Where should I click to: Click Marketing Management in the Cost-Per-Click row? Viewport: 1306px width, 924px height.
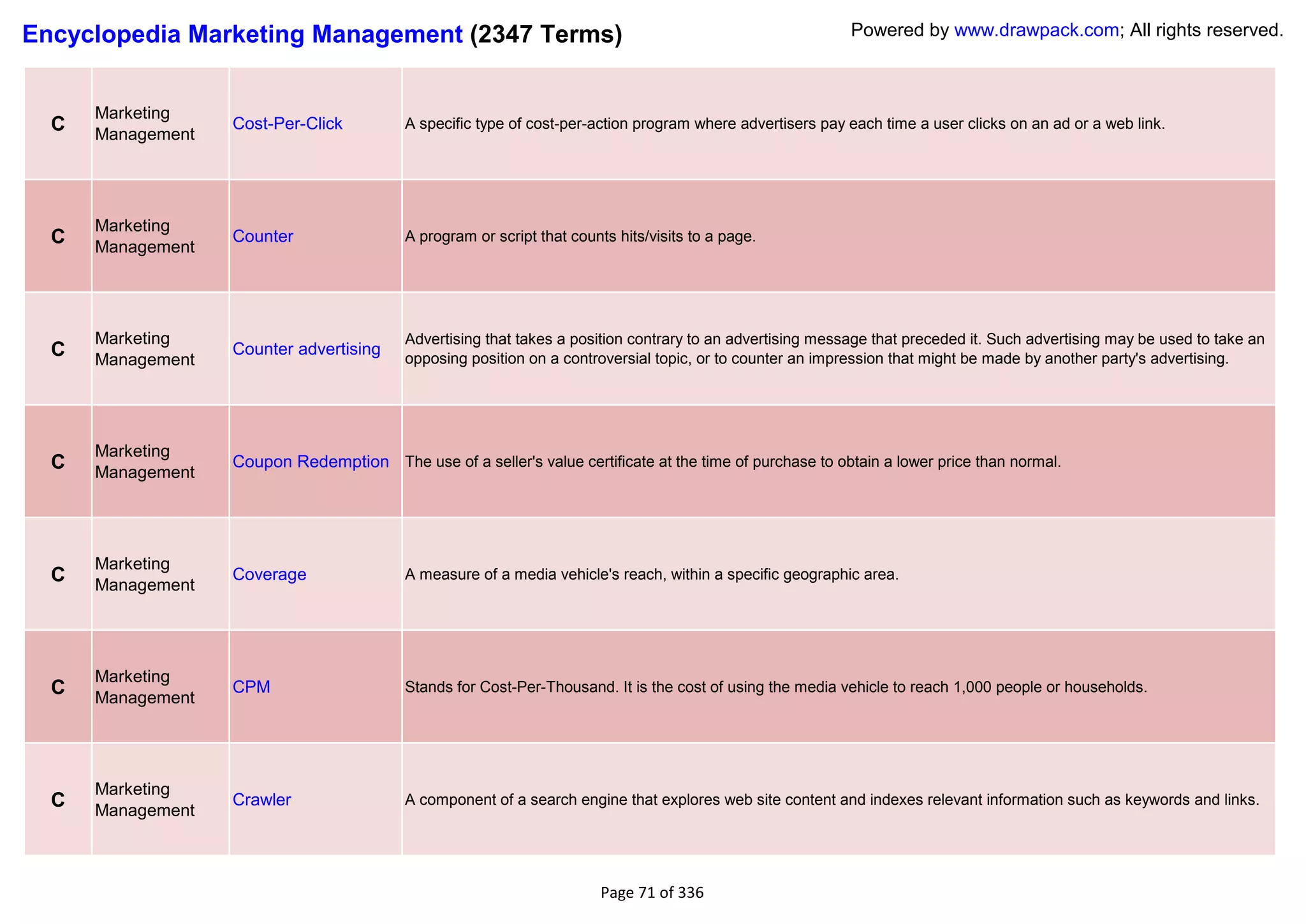pyautogui.click(x=145, y=124)
